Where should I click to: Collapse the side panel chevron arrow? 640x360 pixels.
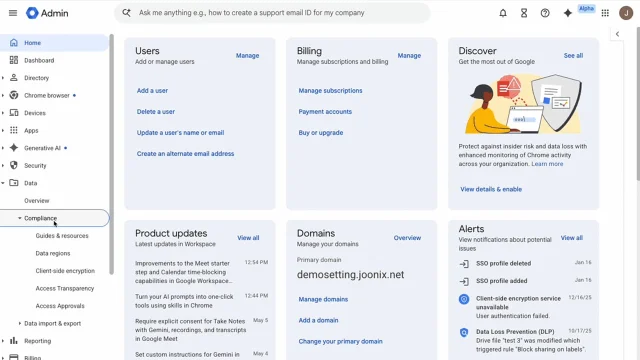617,34
